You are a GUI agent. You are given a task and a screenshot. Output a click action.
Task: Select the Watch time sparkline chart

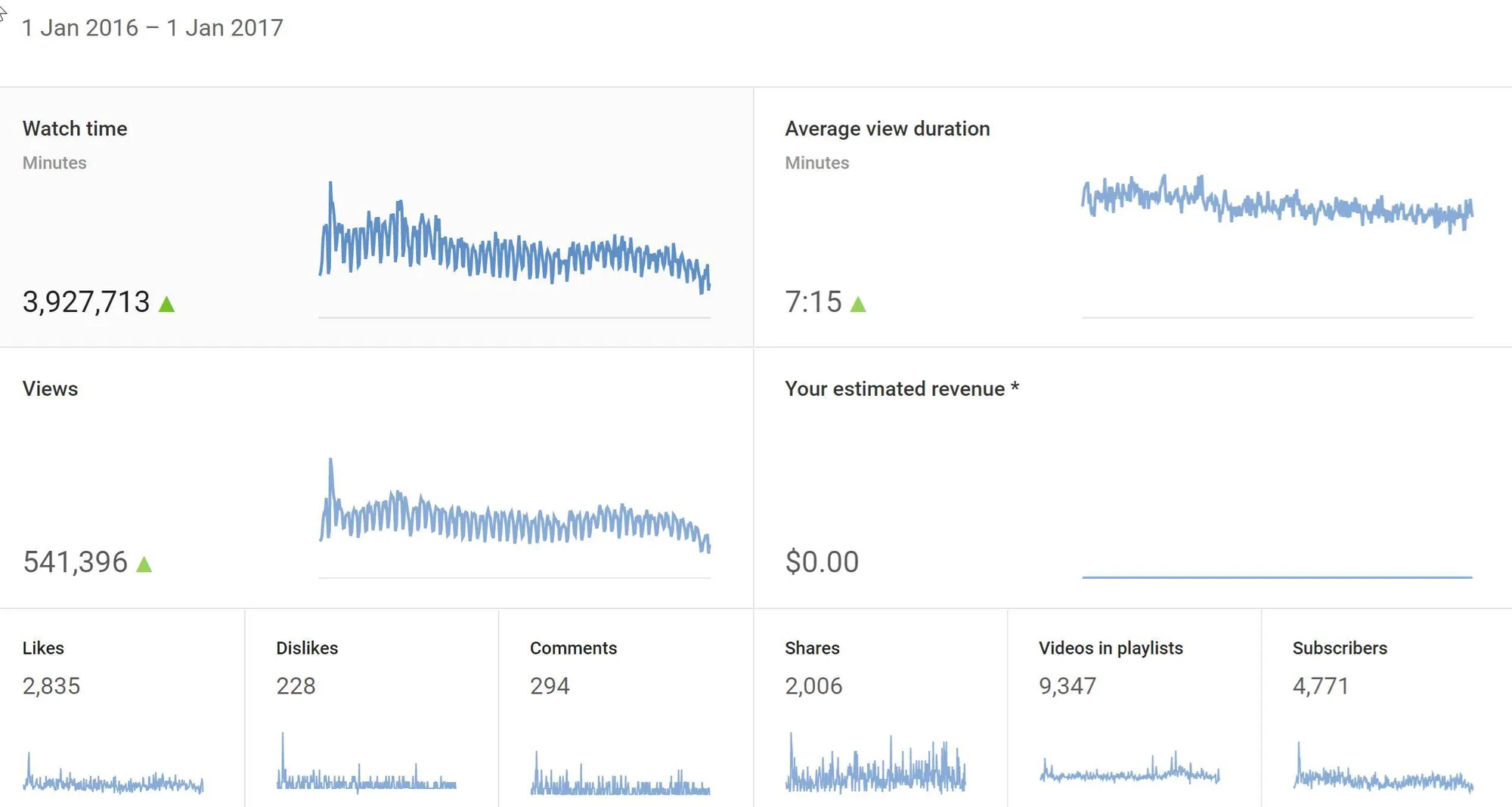click(x=515, y=248)
